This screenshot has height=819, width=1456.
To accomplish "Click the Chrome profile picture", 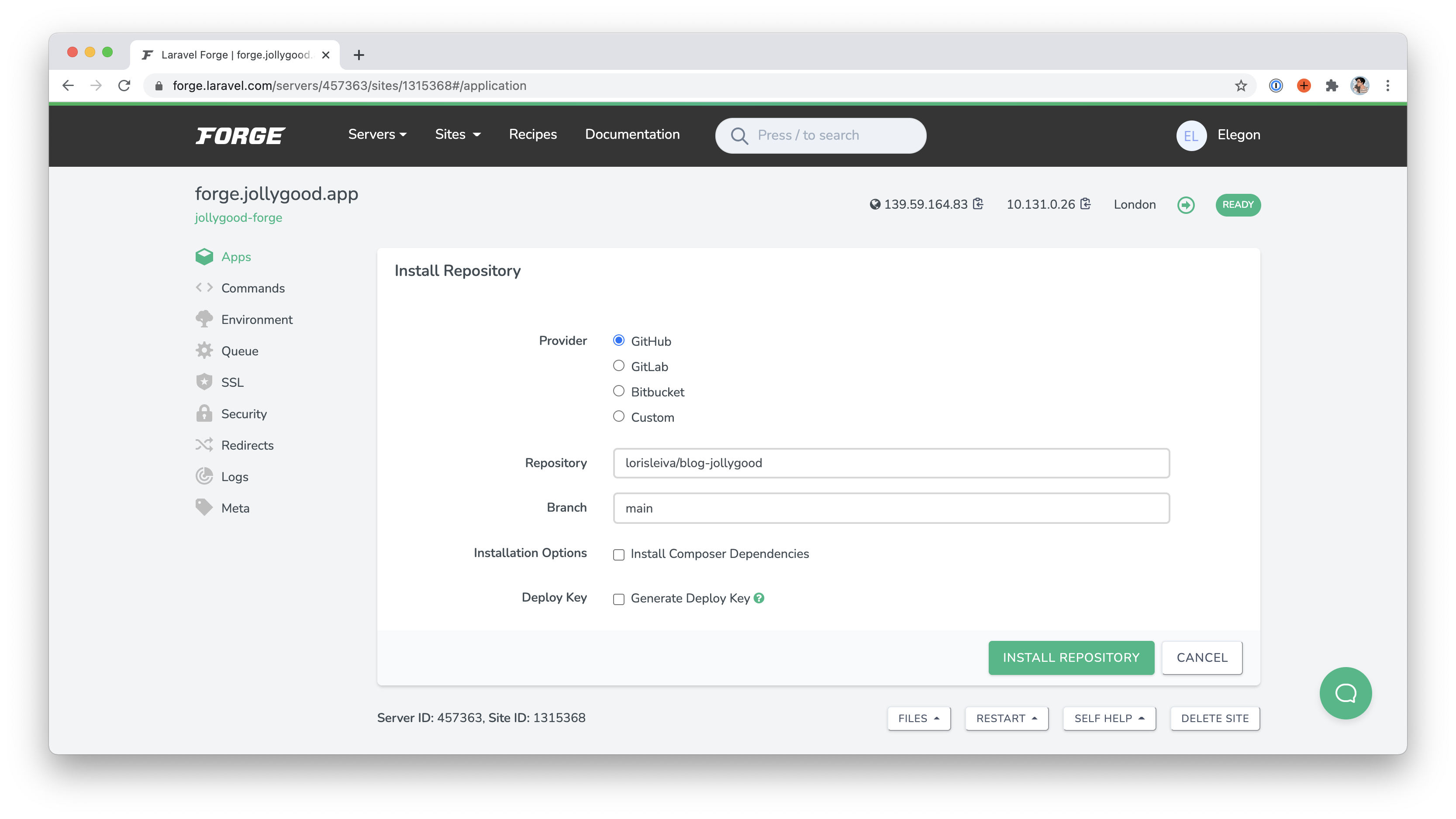I will point(1359,86).
